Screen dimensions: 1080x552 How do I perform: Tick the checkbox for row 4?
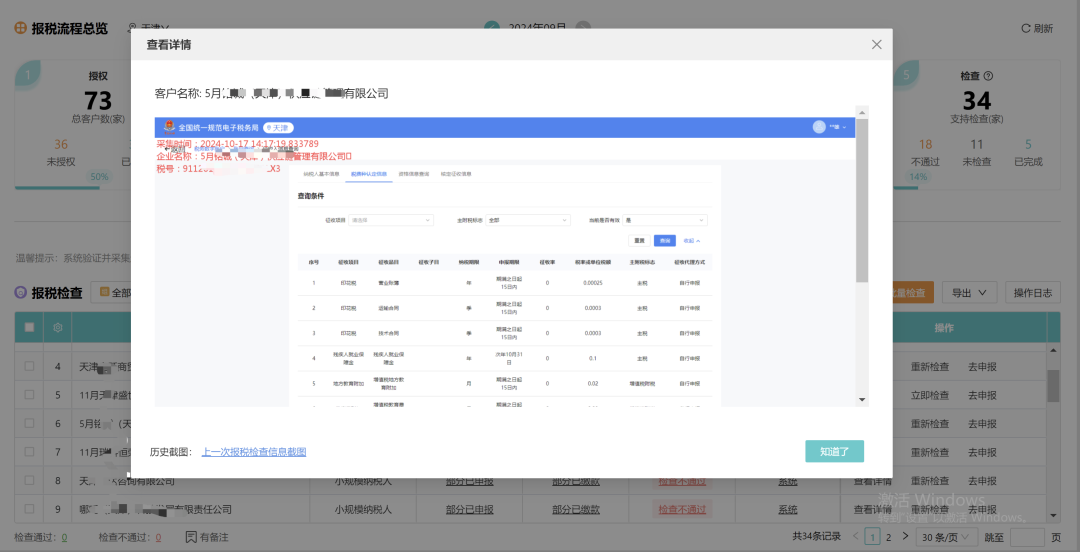coord(30,366)
